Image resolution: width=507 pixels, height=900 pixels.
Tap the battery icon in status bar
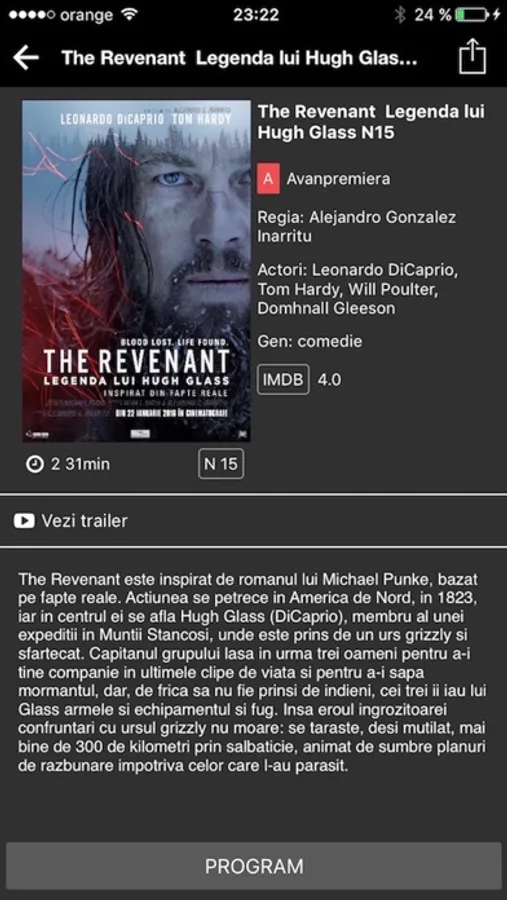click(474, 15)
